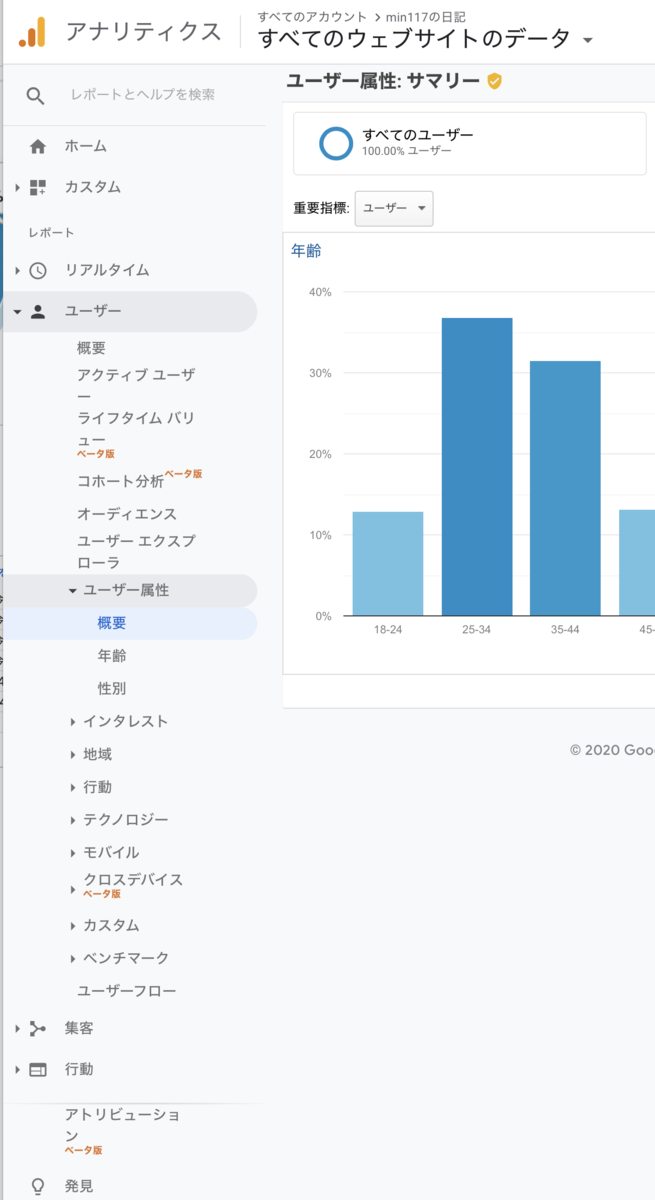Open アクティブ ユーザー report

click(x=137, y=385)
